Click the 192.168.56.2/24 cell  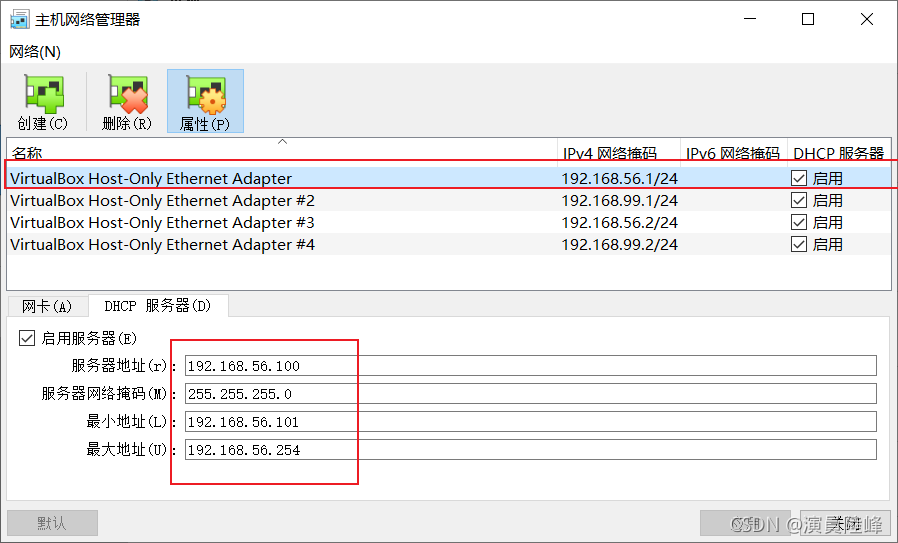pos(620,222)
